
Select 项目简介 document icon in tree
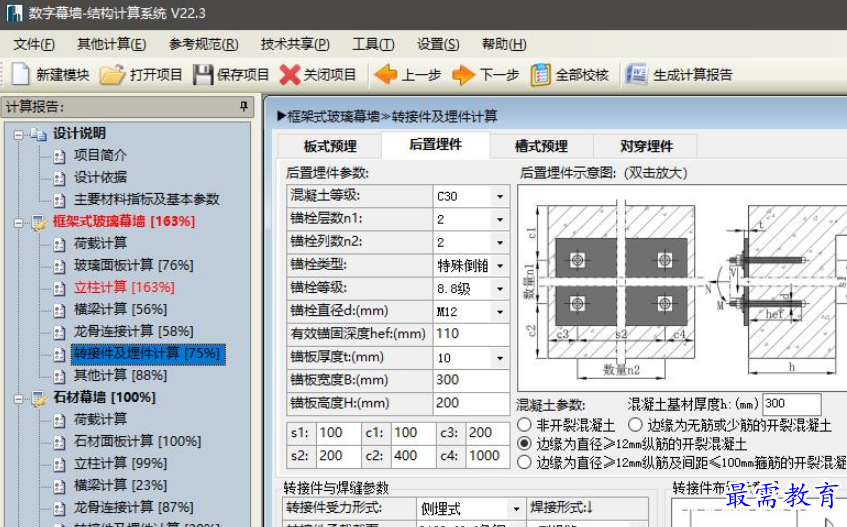59,157
